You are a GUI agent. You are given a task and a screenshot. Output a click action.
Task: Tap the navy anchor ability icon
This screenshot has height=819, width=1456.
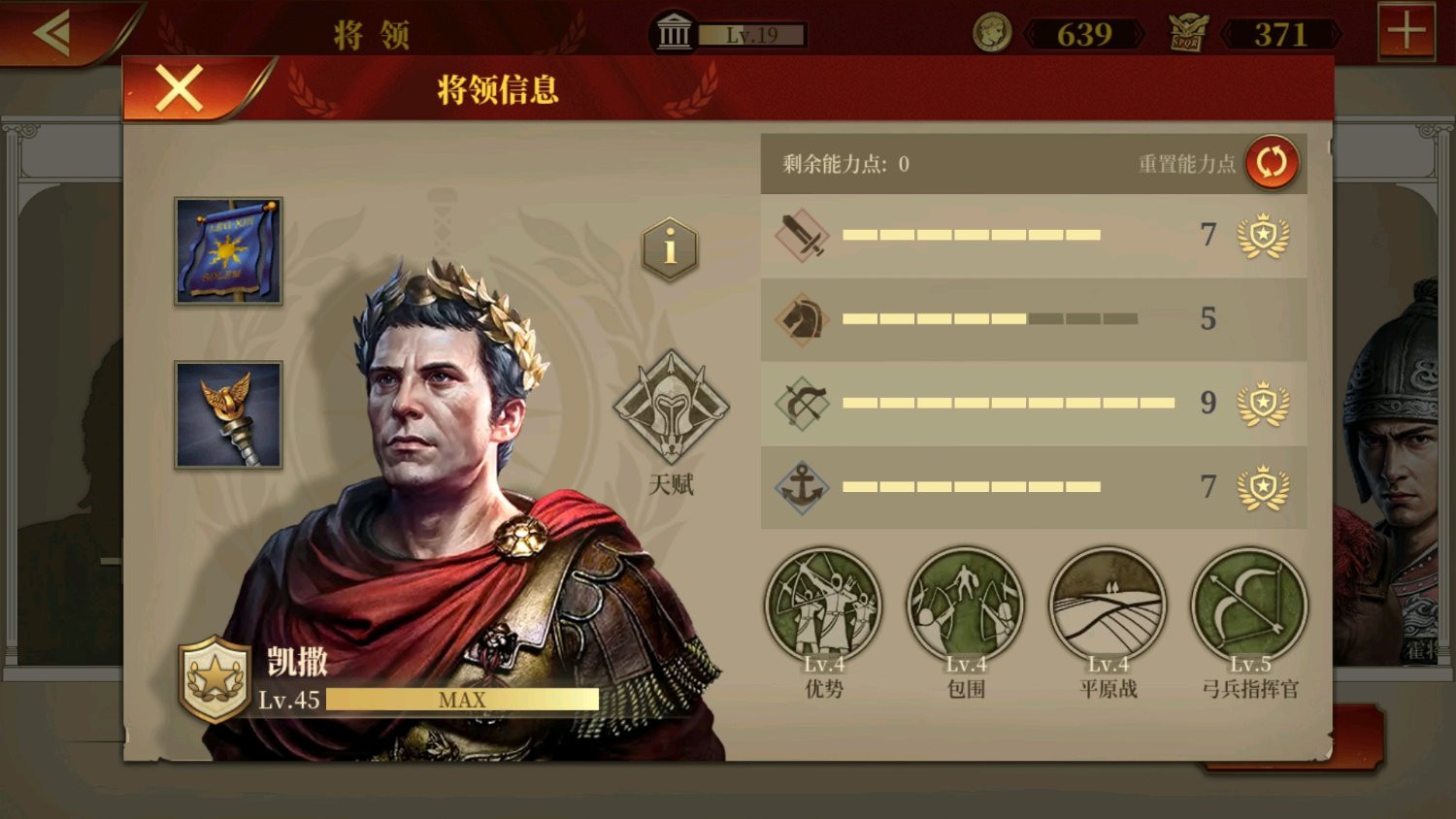[x=802, y=487]
